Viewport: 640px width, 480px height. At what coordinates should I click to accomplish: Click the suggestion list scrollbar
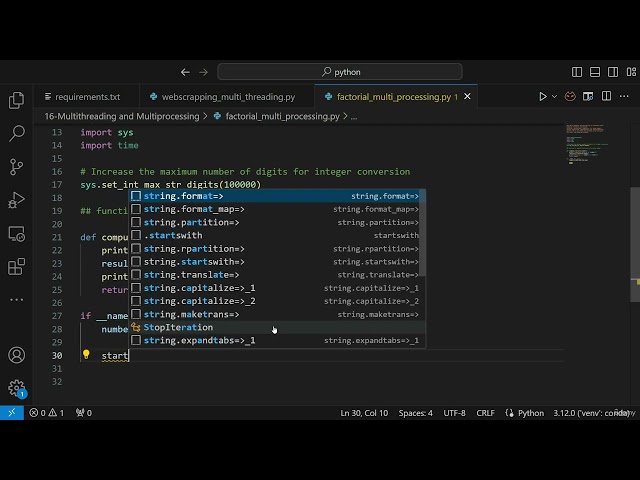pos(422,233)
